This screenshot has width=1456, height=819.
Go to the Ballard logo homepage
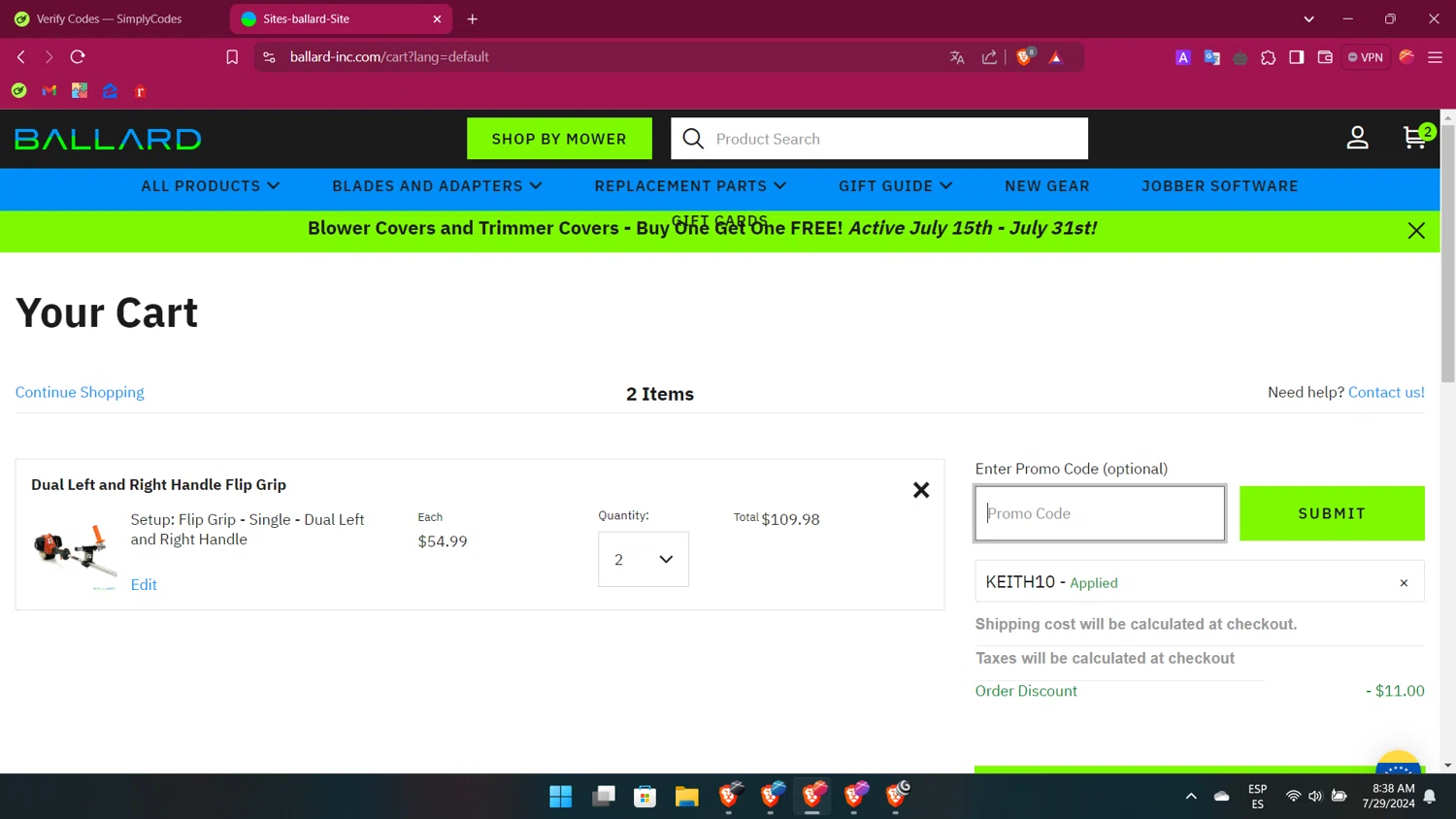coord(108,139)
